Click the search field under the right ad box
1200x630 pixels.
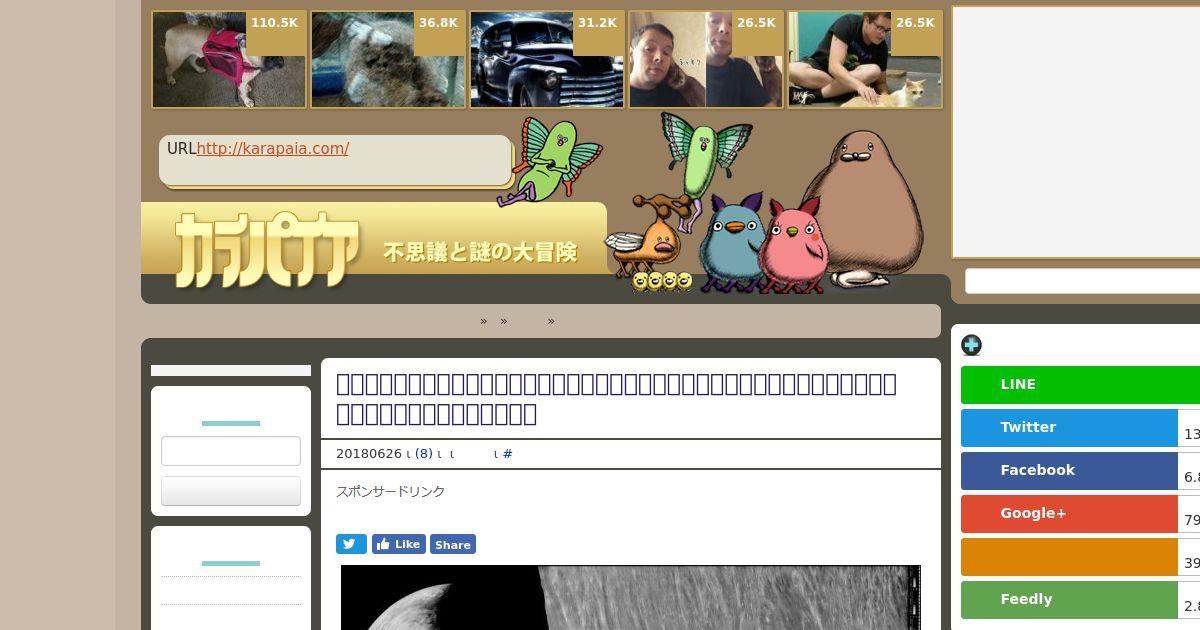tap(1082, 281)
